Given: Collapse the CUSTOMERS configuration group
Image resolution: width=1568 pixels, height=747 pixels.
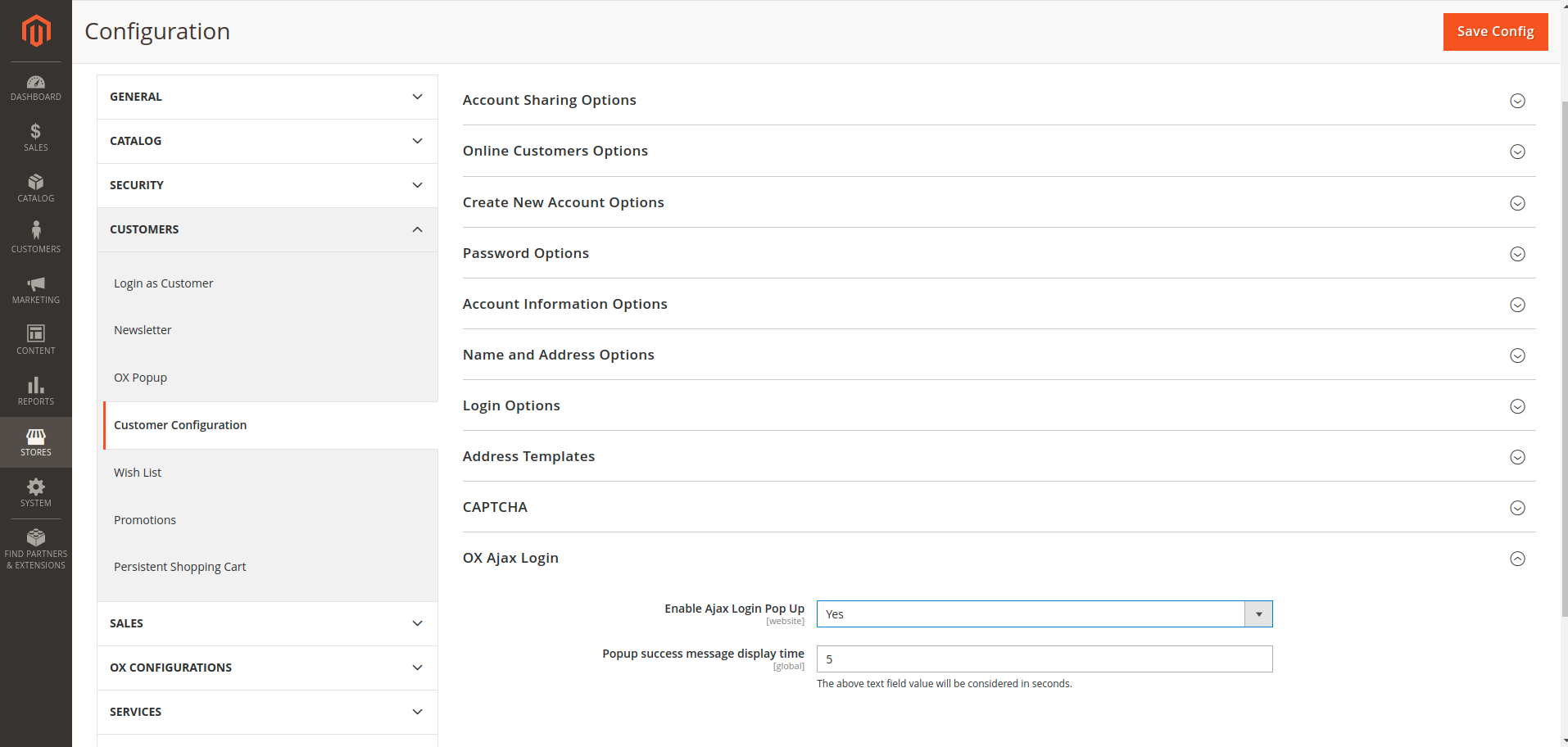Looking at the screenshot, I should [267, 229].
